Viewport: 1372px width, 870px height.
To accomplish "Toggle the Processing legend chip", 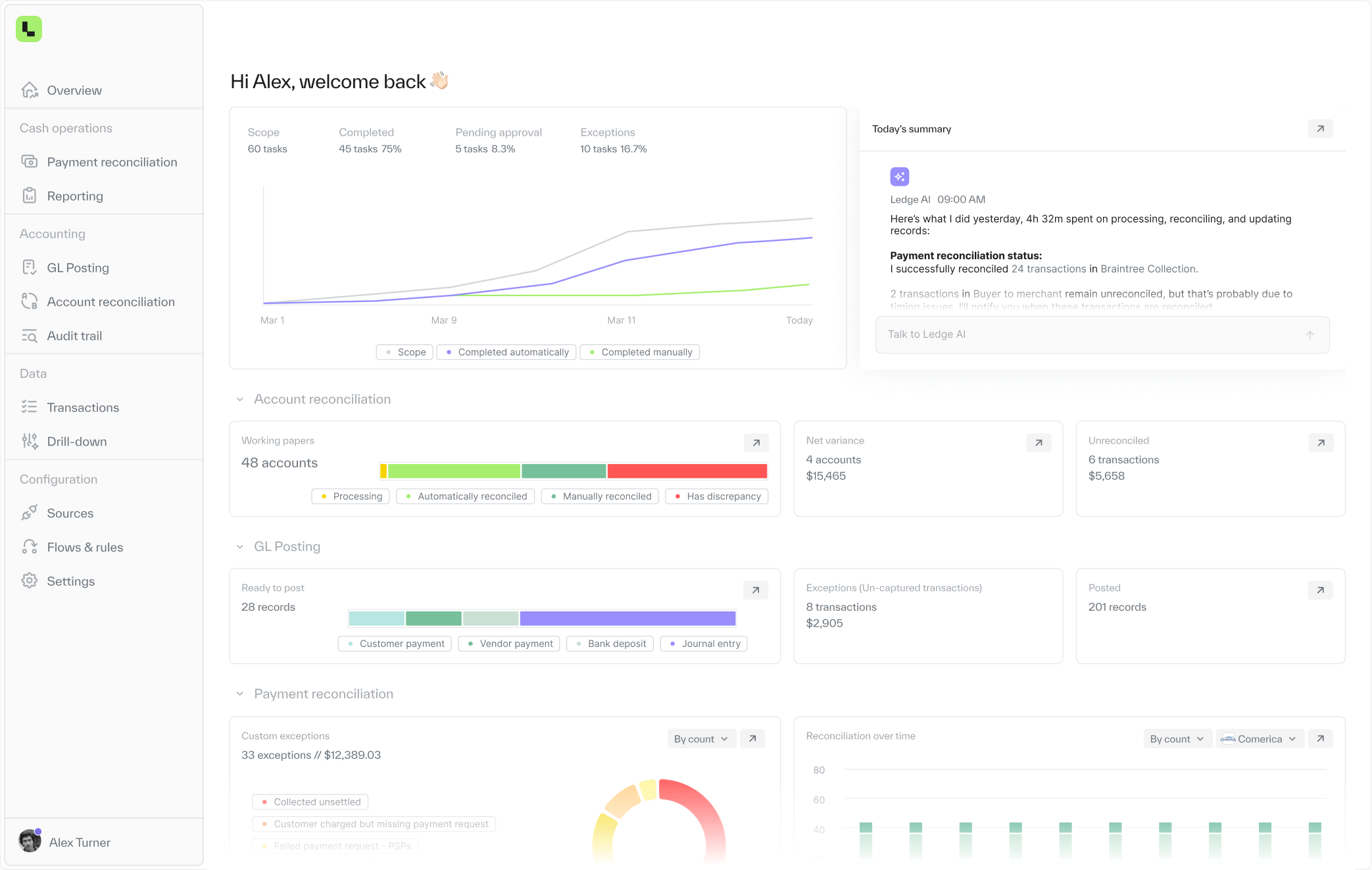I will (351, 496).
